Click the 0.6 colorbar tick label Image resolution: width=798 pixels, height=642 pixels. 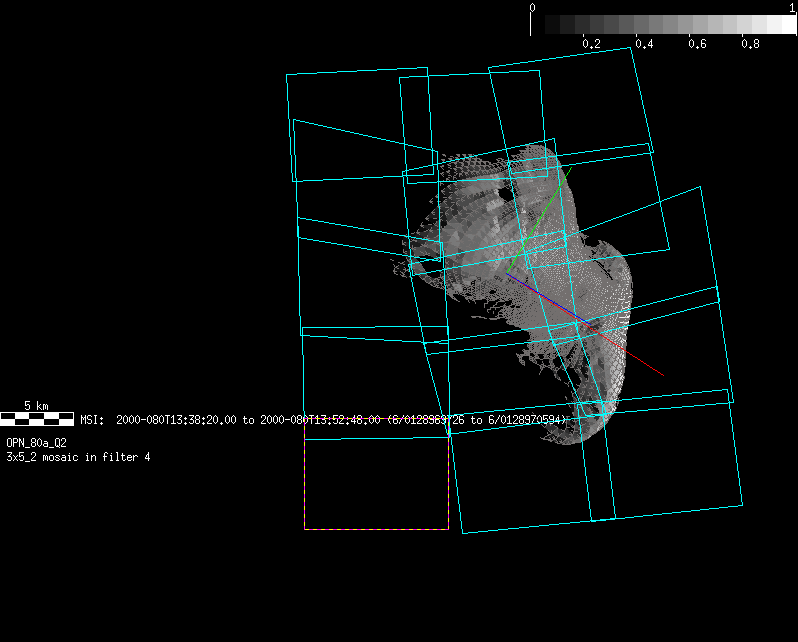[x=697, y=44]
